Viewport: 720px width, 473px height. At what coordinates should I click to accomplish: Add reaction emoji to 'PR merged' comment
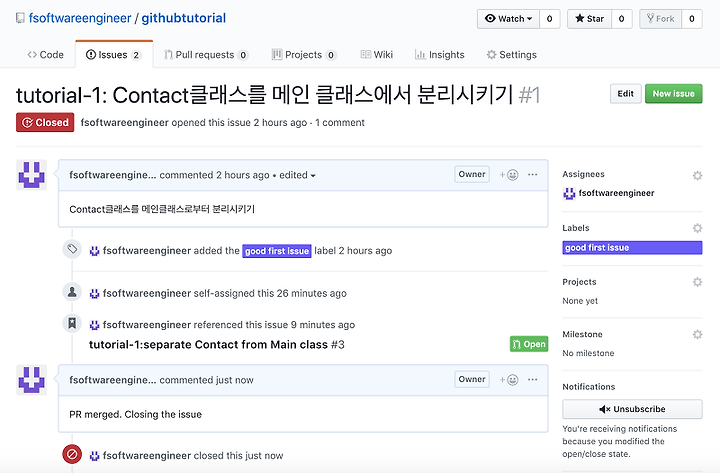click(509, 379)
